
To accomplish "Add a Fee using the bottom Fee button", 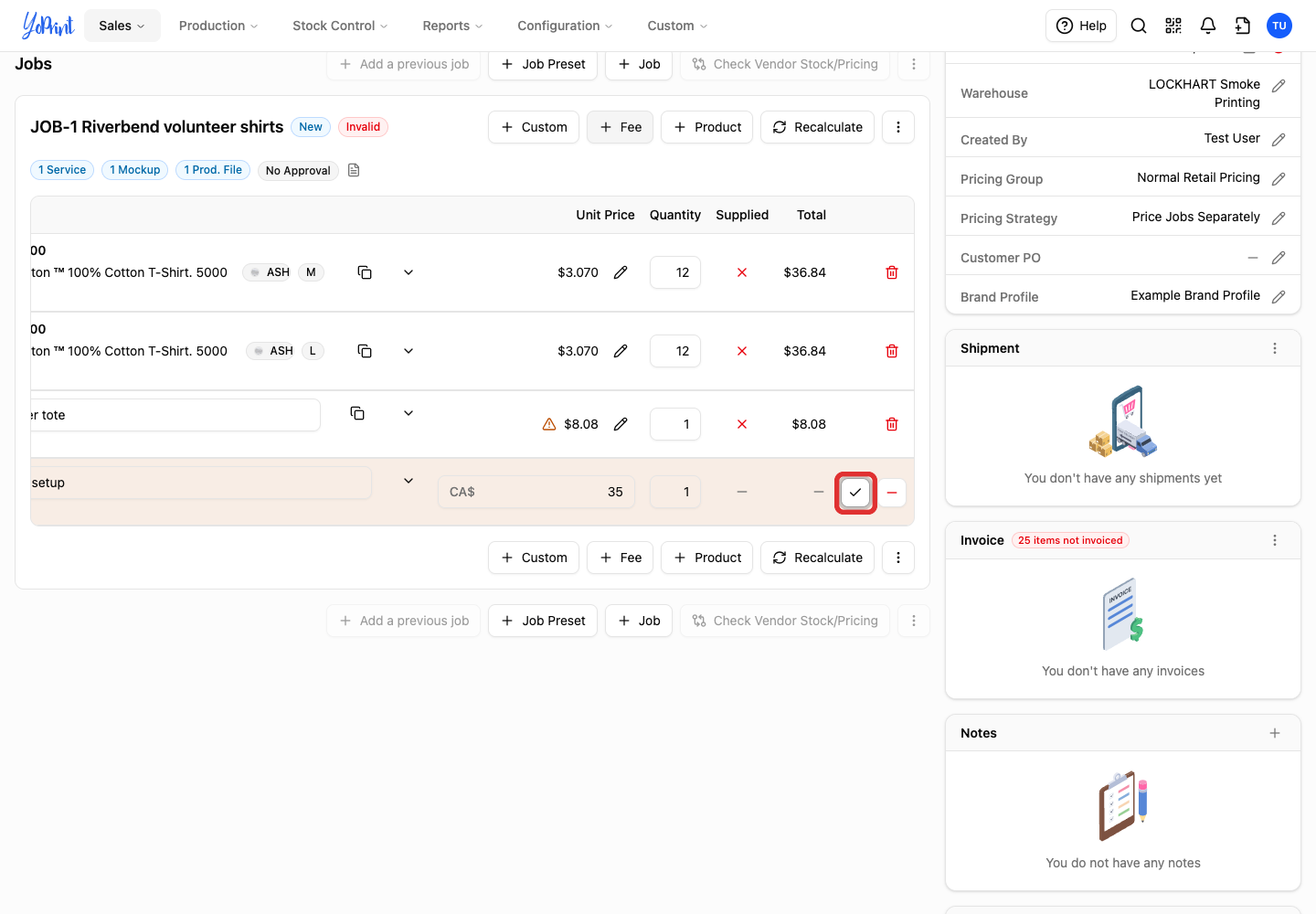I will [x=621, y=558].
